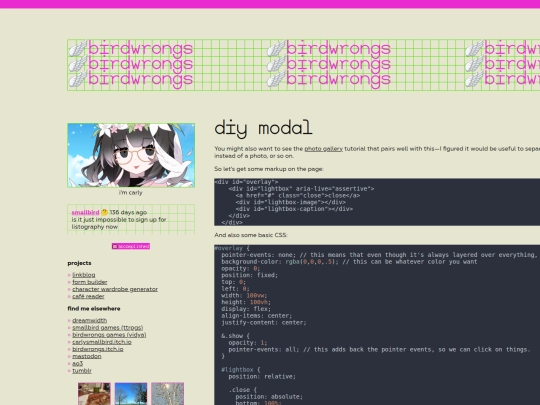Viewport: 540px width, 405px height.
Task: Click the "projects" sidebar heading
Action: click(80, 263)
